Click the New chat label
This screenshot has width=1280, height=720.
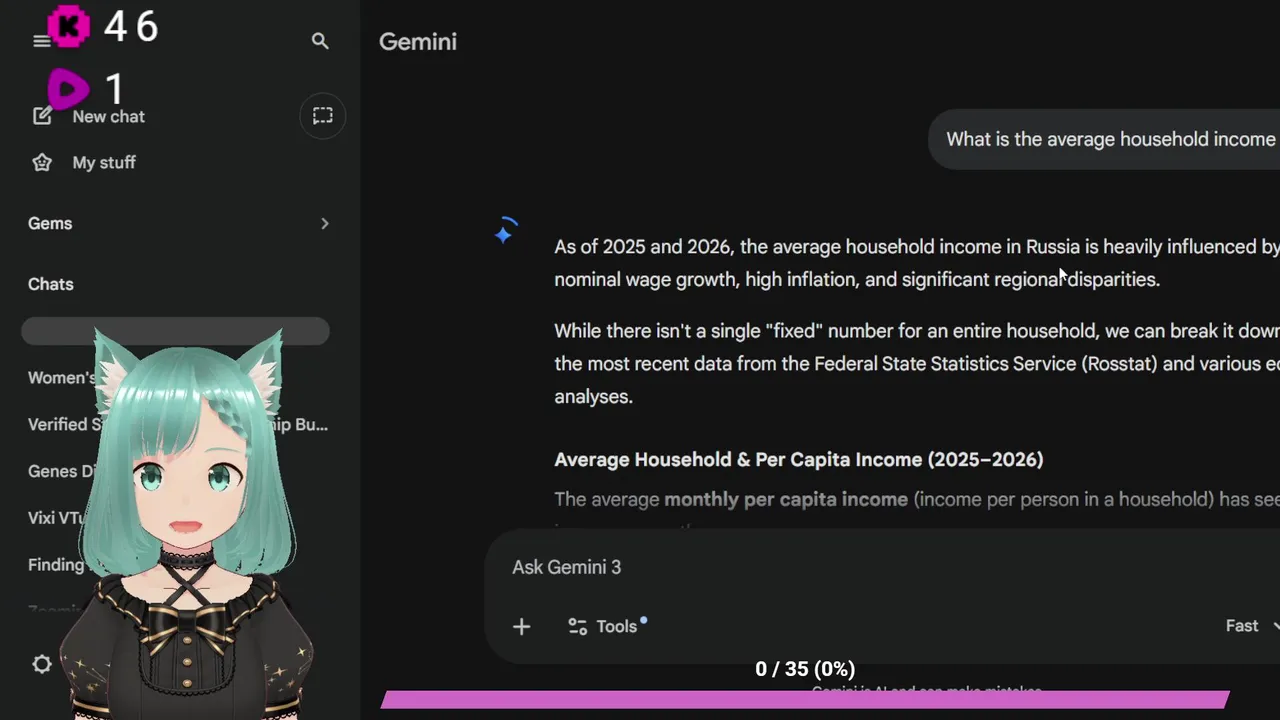pyautogui.click(x=108, y=116)
